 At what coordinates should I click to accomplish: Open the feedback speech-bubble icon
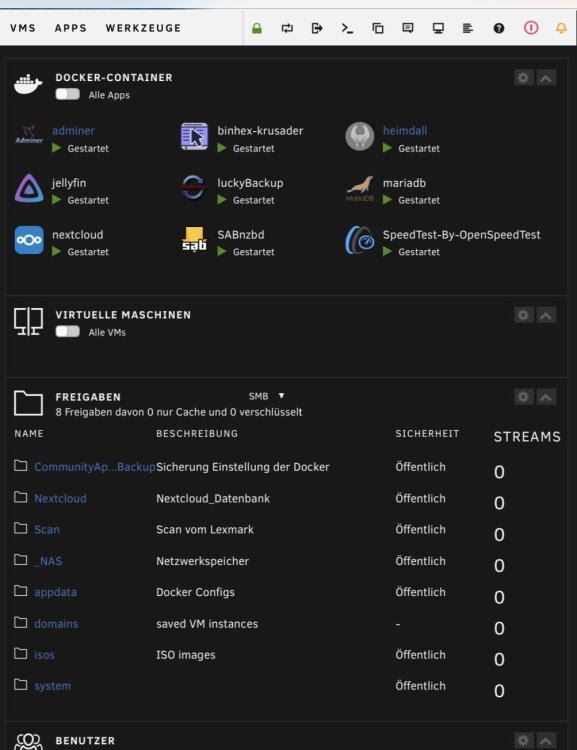(x=408, y=28)
